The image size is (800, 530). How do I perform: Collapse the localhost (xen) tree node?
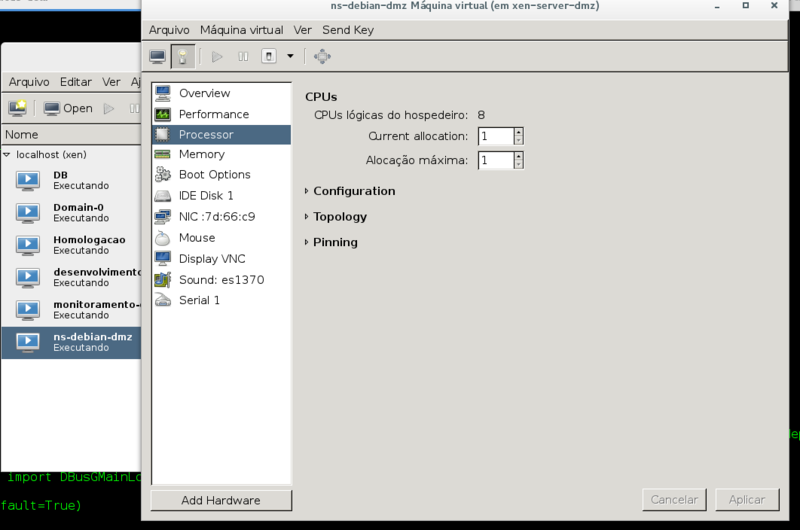pyautogui.click(x=7, y=154)
